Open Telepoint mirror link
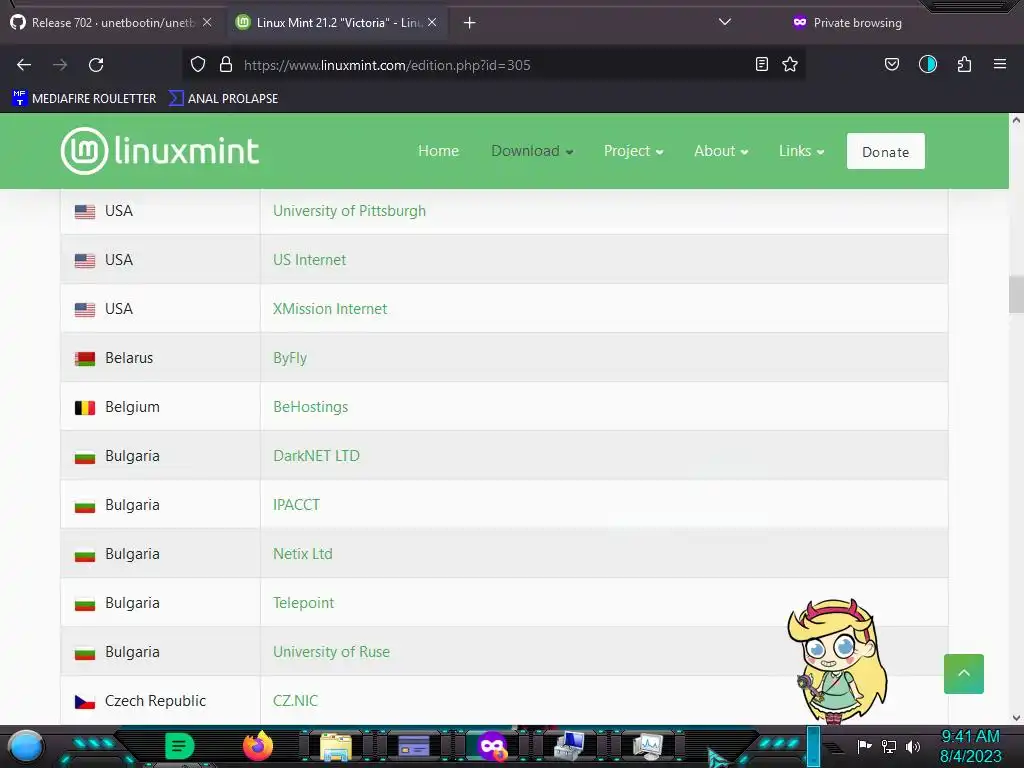The height and width of the screenshot is (768, 1024). point(303,603)
